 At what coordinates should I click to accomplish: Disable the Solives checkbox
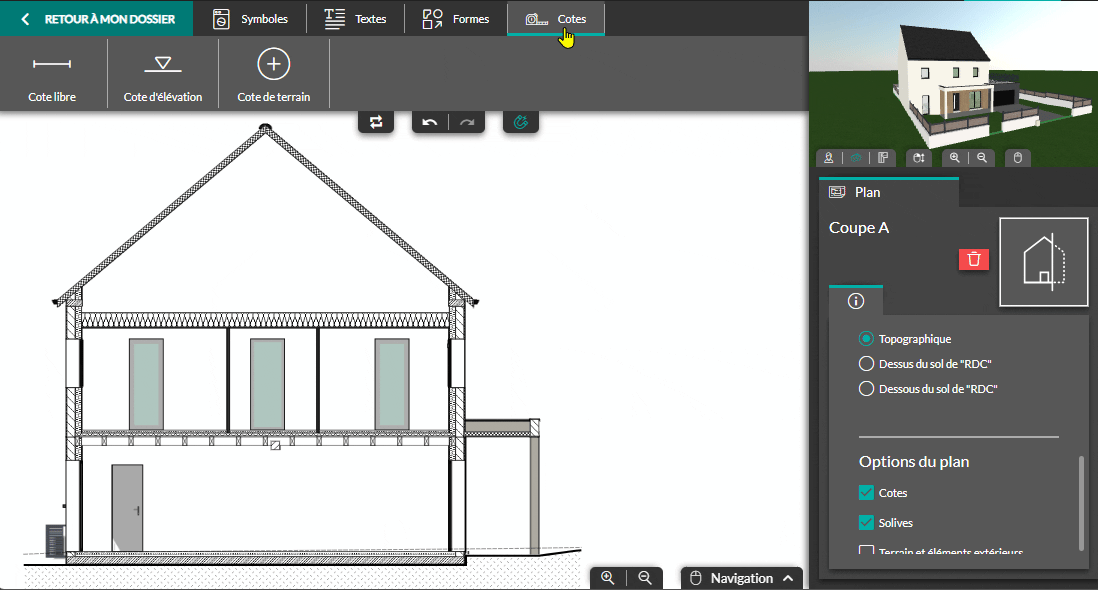(867, 523)
